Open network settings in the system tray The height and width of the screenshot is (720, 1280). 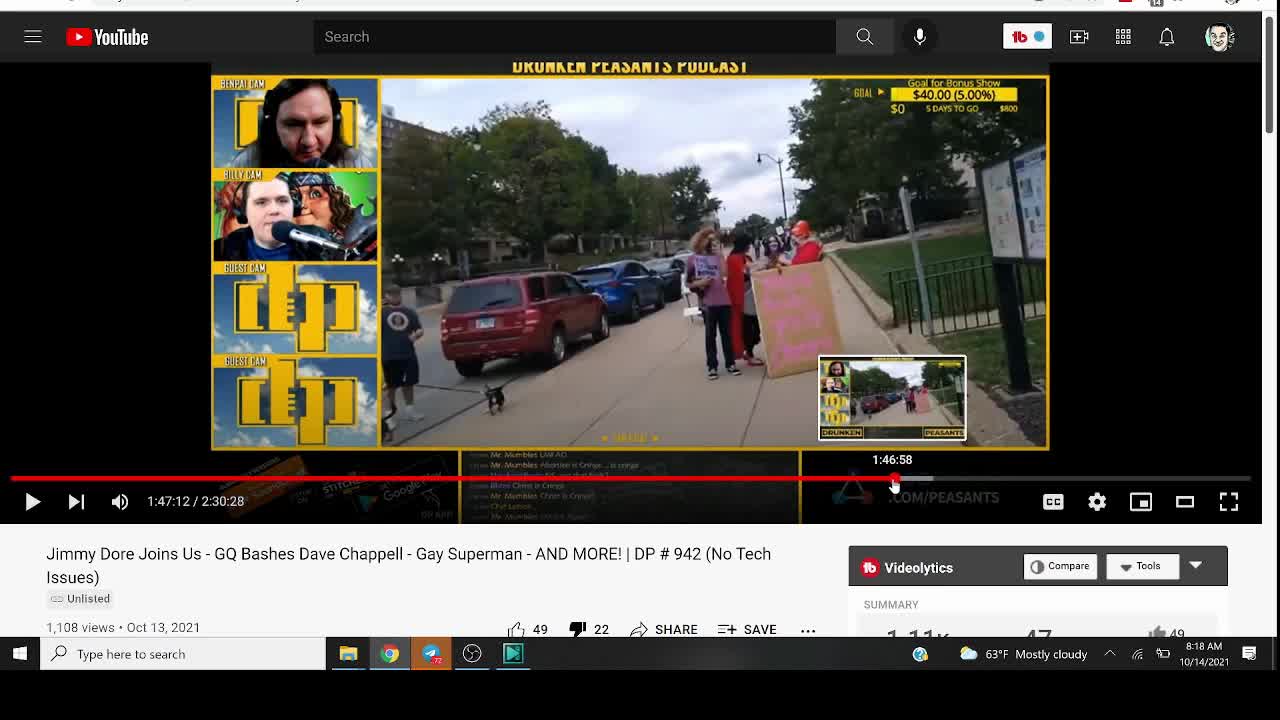1137,654
